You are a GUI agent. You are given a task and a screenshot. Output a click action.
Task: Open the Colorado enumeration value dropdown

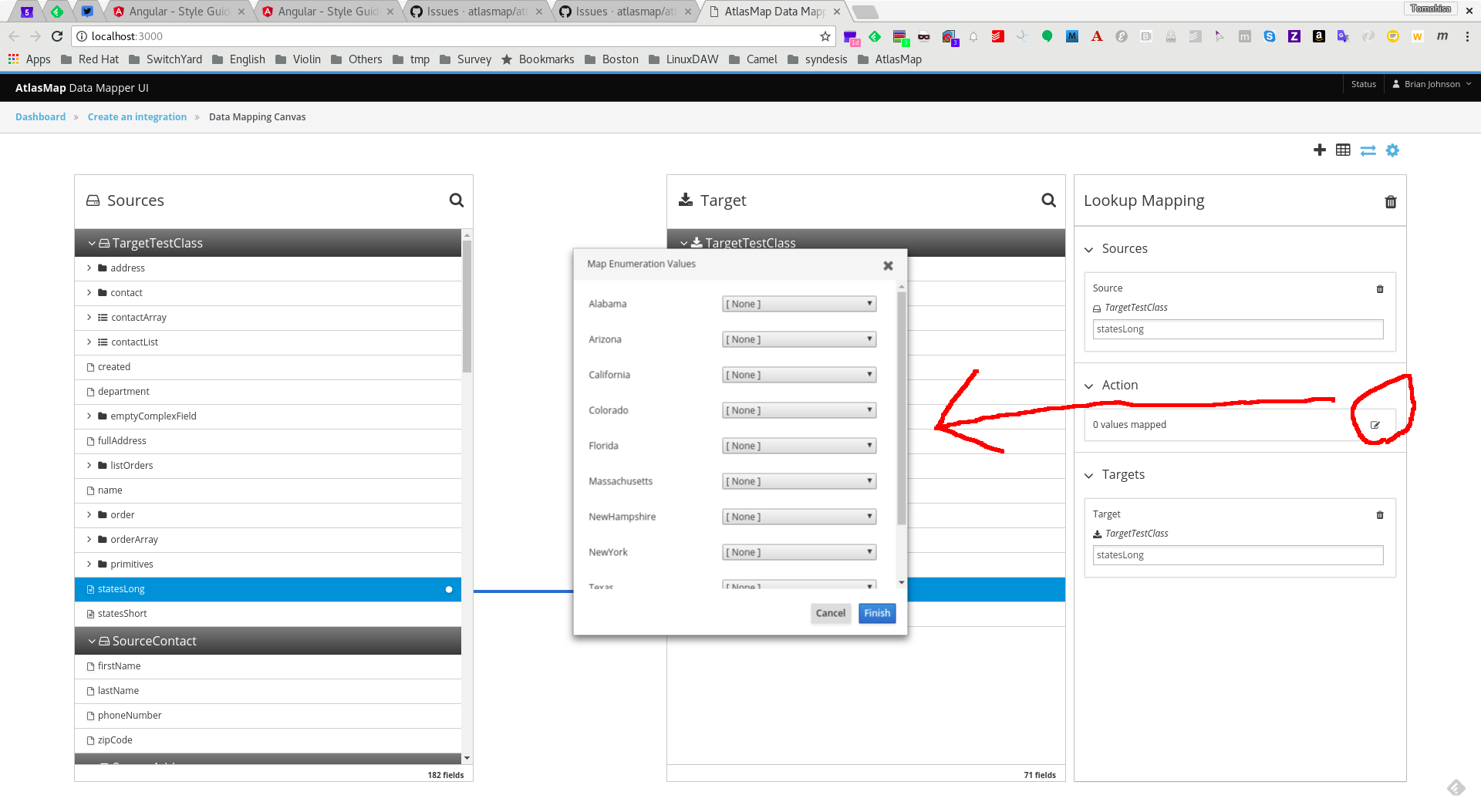pyautogui.click(x=798, y=409)
